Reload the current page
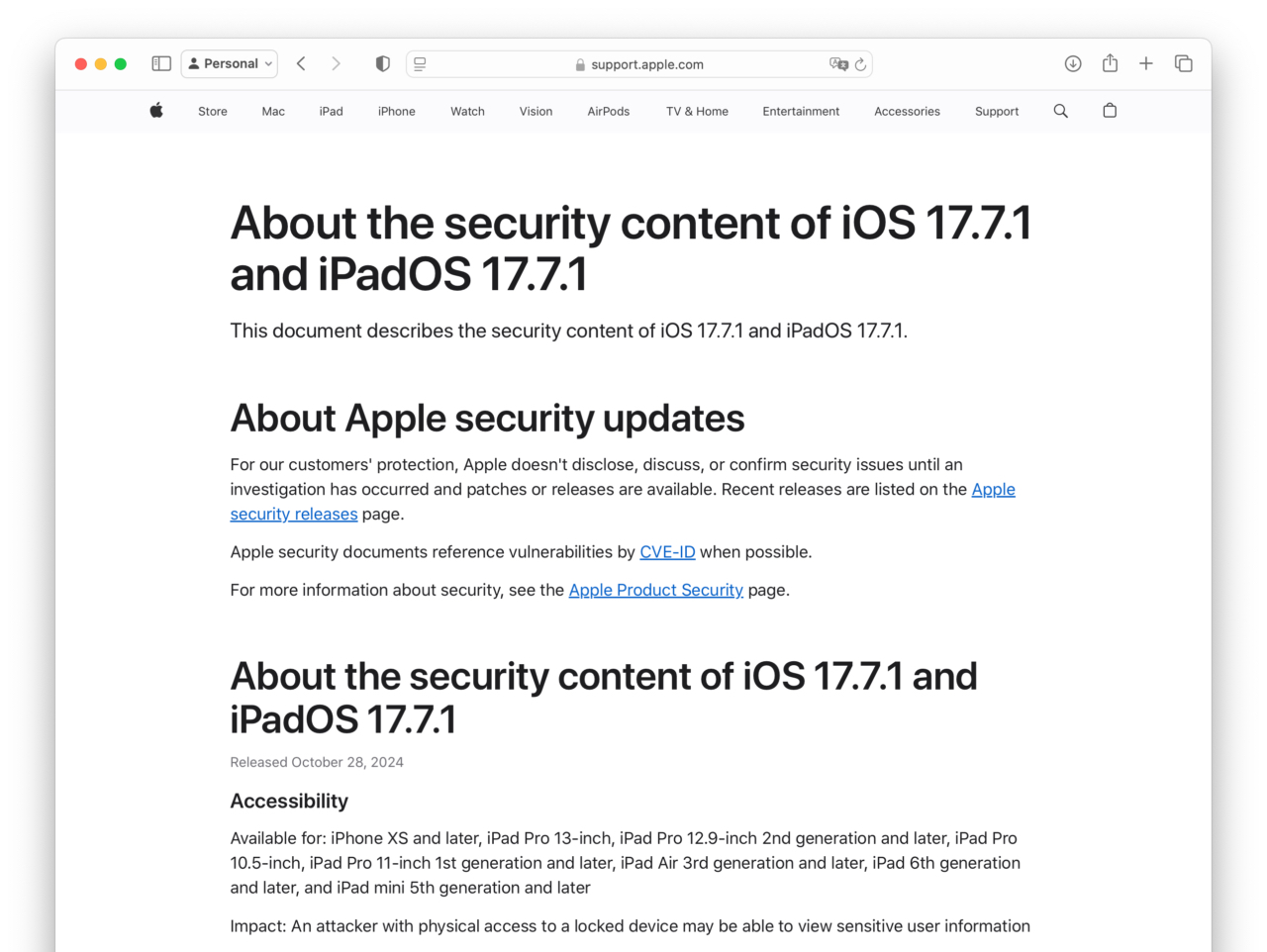Viewport: 1267px width, 952px height. (861, 64)
